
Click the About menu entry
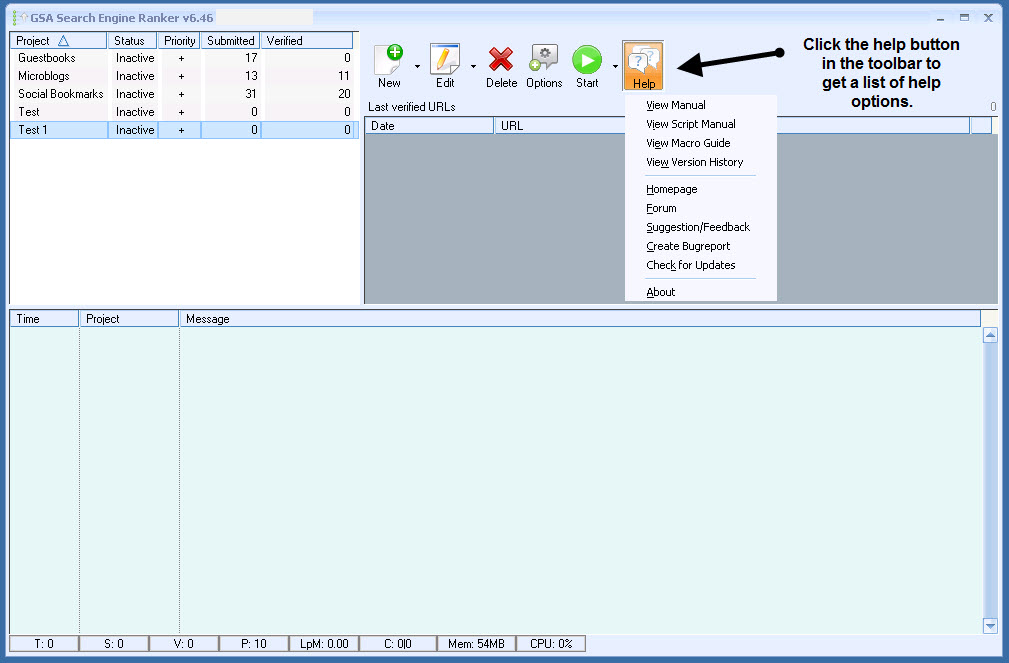pyautogui.click(x=660, y=292)
